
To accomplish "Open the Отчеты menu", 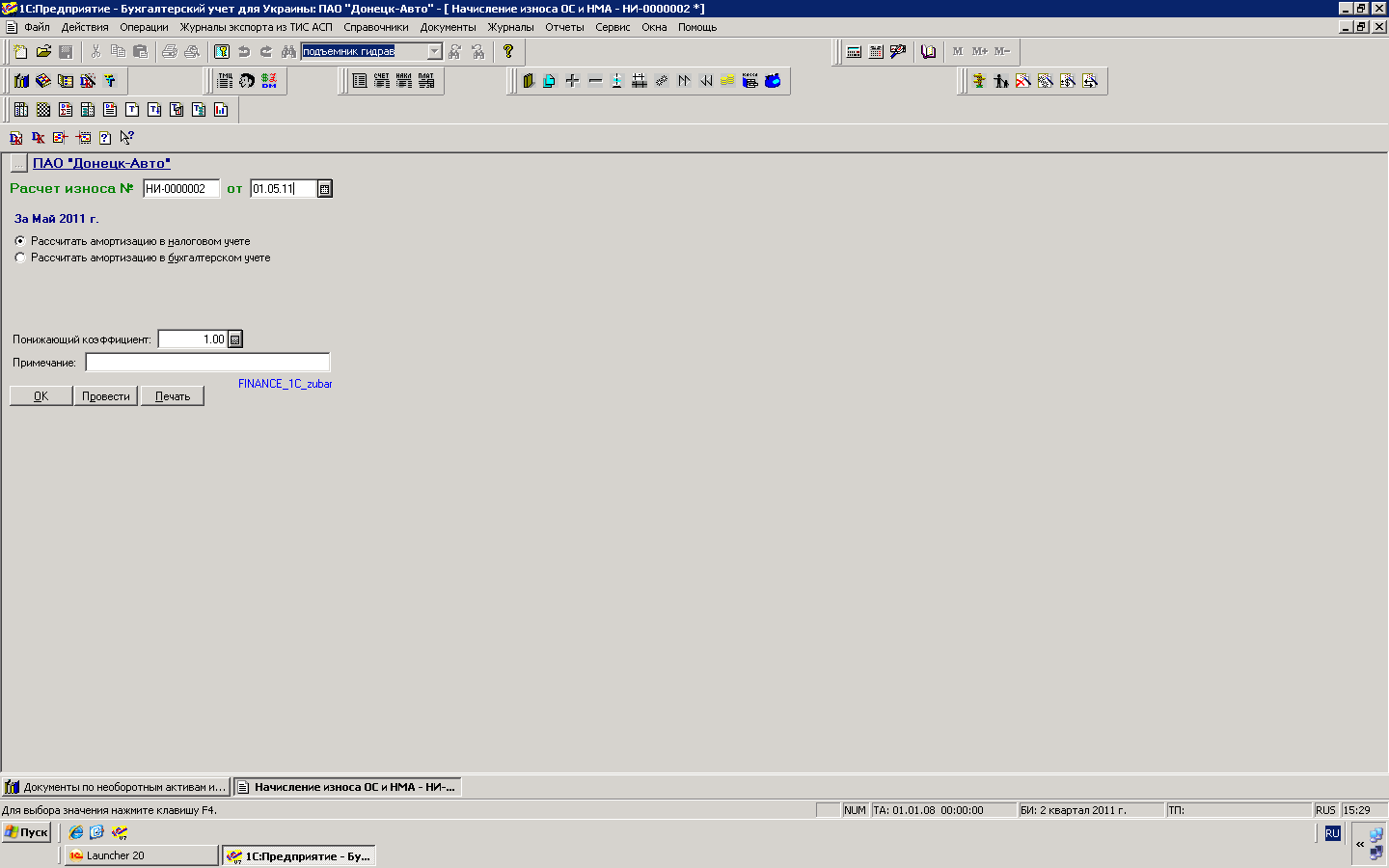I will click(564, 27).
